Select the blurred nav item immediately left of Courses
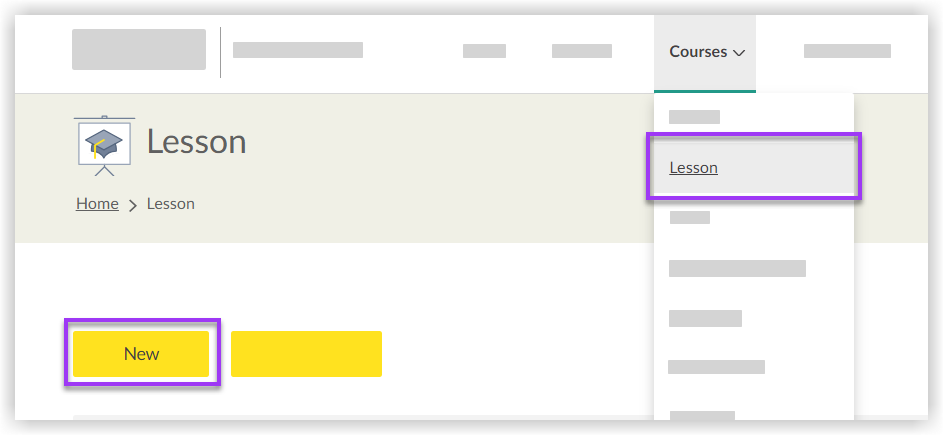This screenshot has width=944, height=436. point(581,51)
